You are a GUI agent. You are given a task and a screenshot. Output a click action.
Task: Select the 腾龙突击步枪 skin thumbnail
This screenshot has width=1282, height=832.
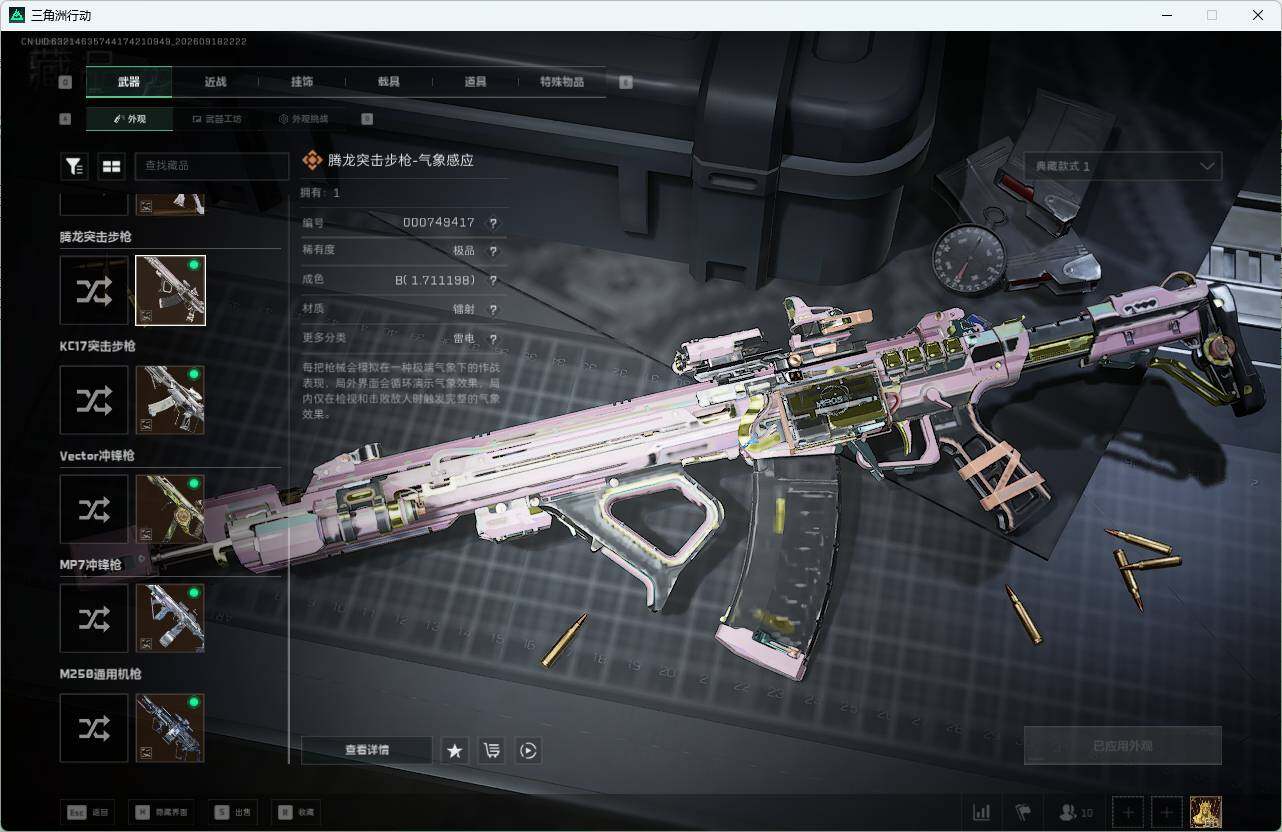170,291
